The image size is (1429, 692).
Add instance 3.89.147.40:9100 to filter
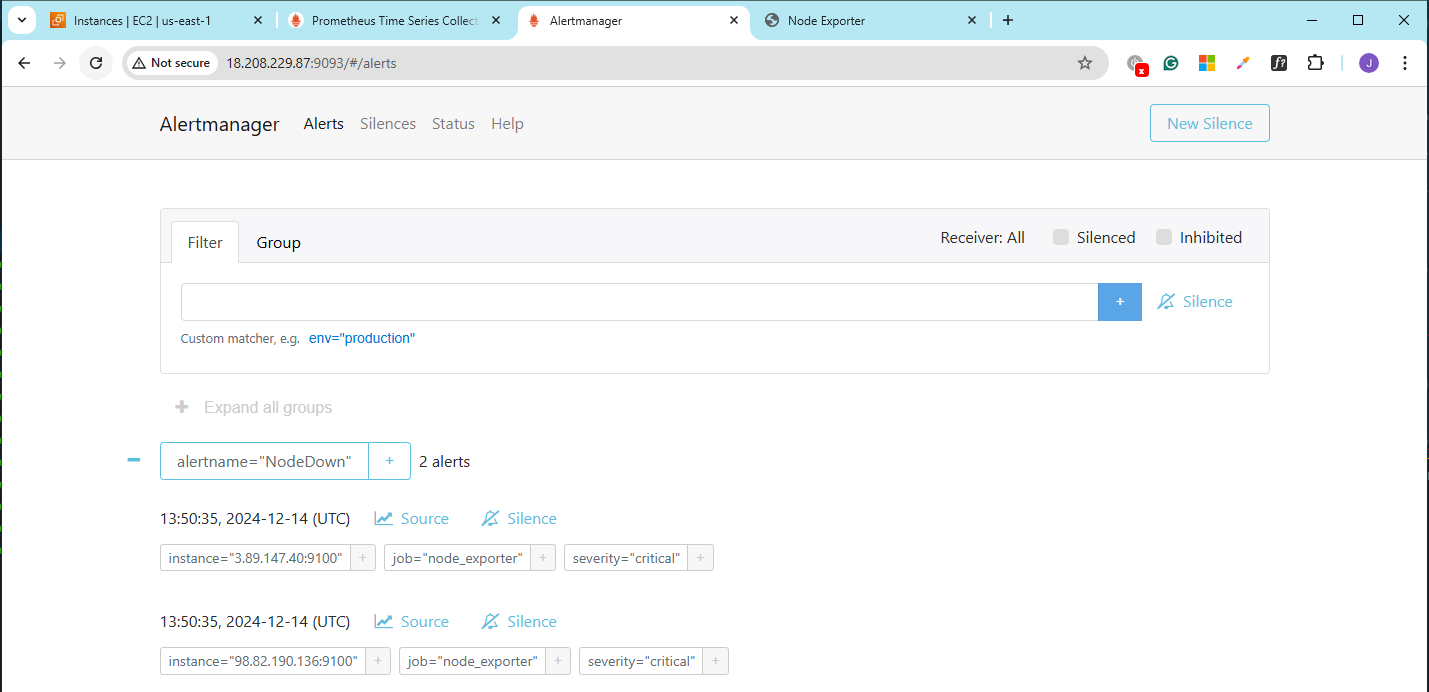click(x=363, y=558)
